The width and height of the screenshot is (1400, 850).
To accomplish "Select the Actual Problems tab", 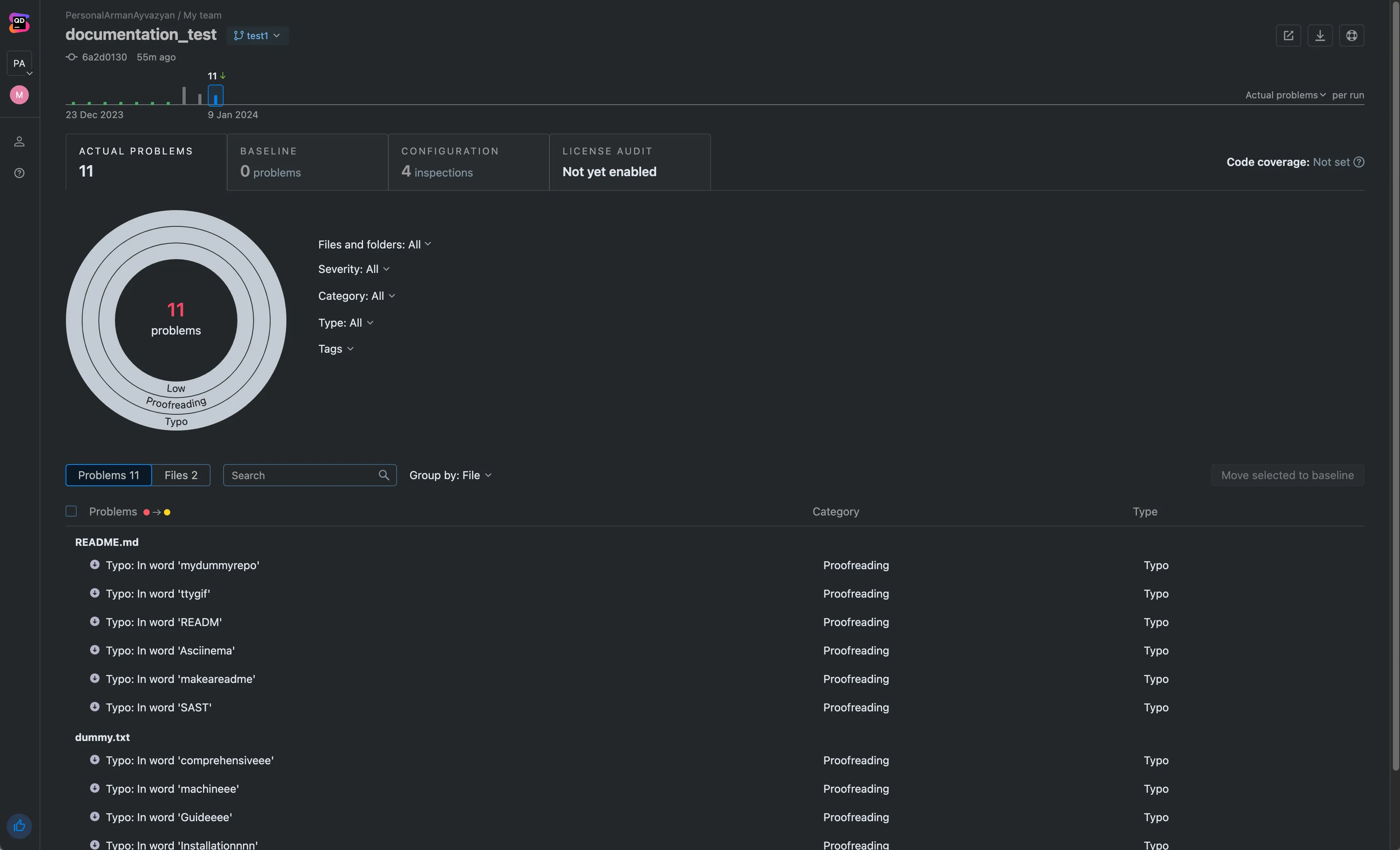I will coord(146,162).
